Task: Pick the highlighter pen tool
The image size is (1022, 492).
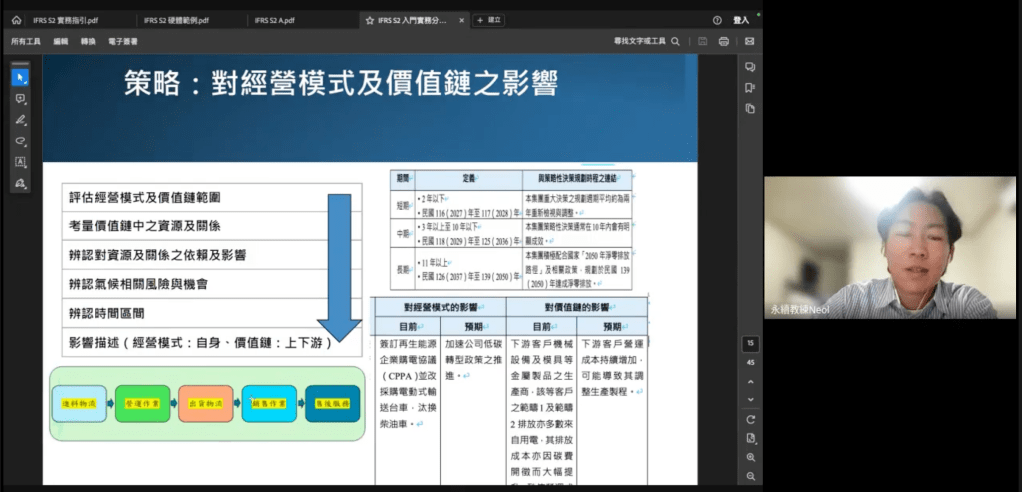Action: click(20, 120)
